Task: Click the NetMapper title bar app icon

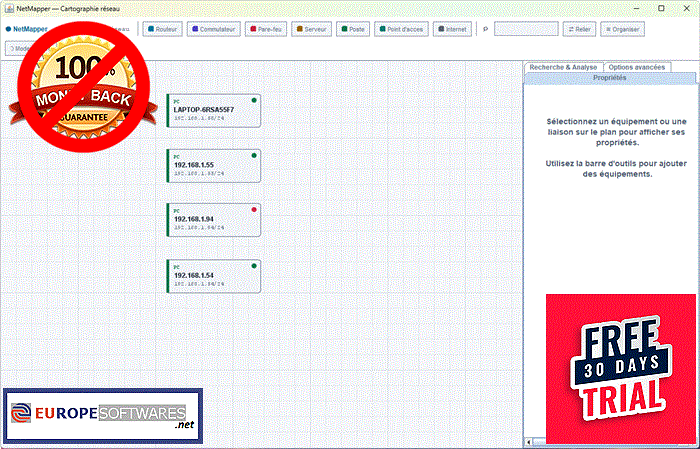Action: click(x=9, y=8)
